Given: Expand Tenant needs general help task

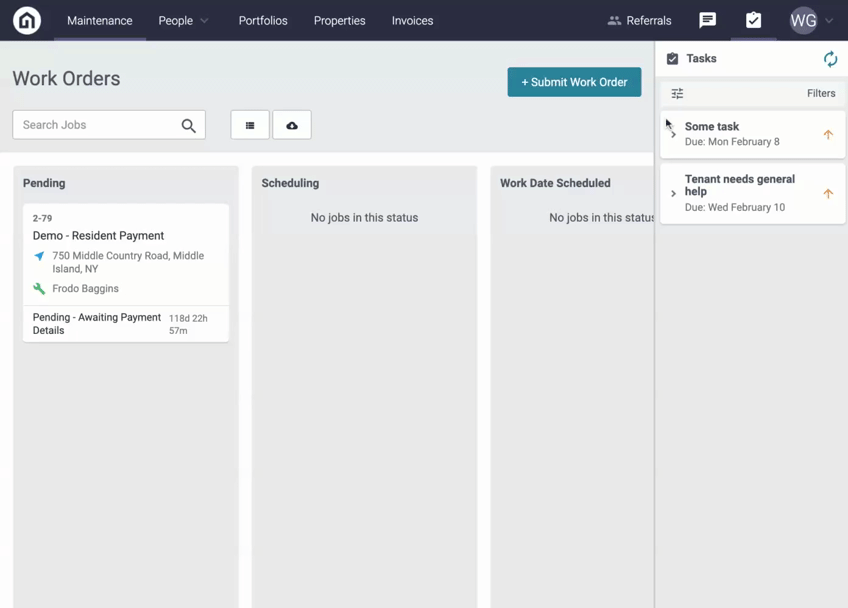Looking at the screenshot, I should pos(673,193).
